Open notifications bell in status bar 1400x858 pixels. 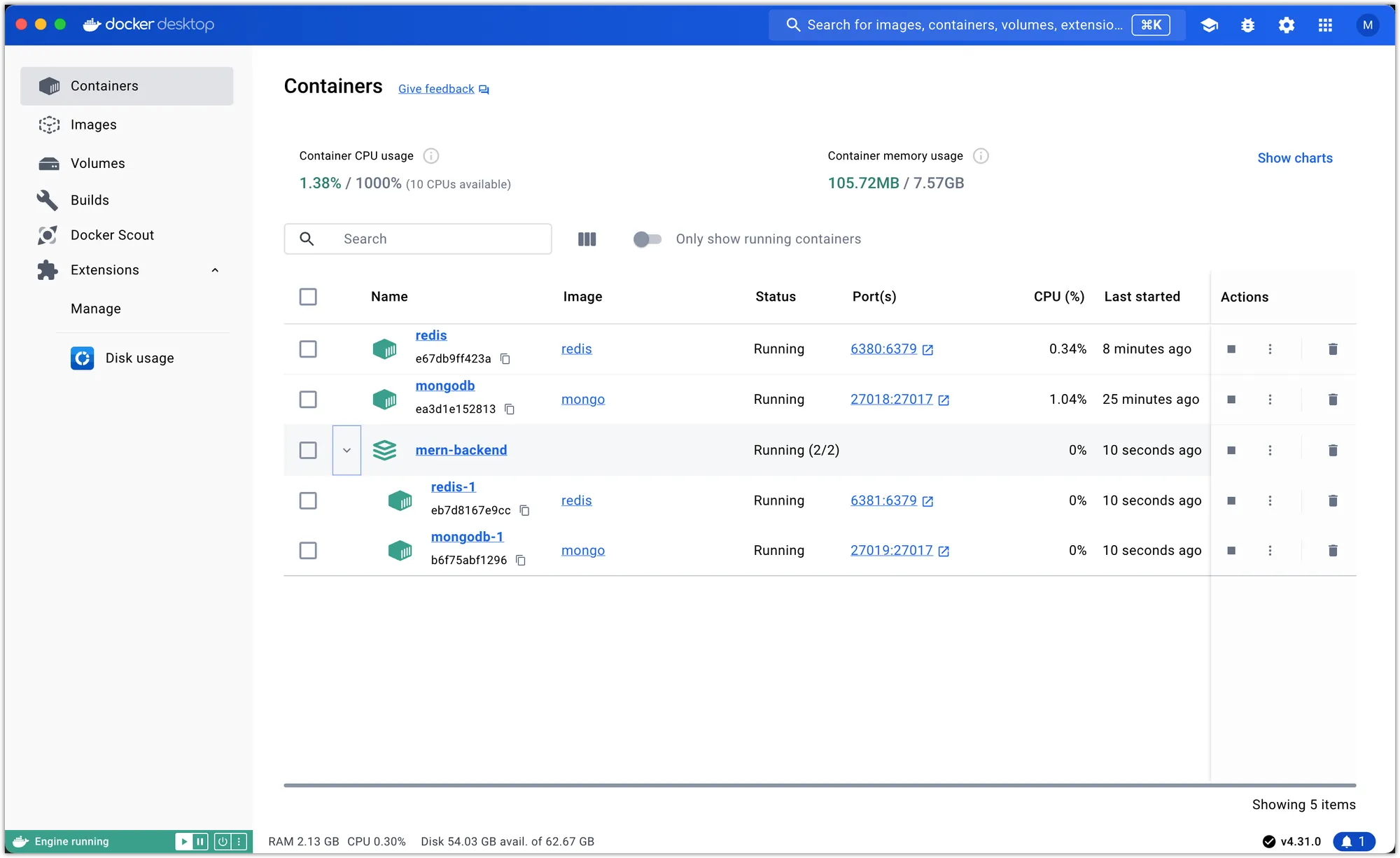pyautogui.click(x=1354, y=841)
